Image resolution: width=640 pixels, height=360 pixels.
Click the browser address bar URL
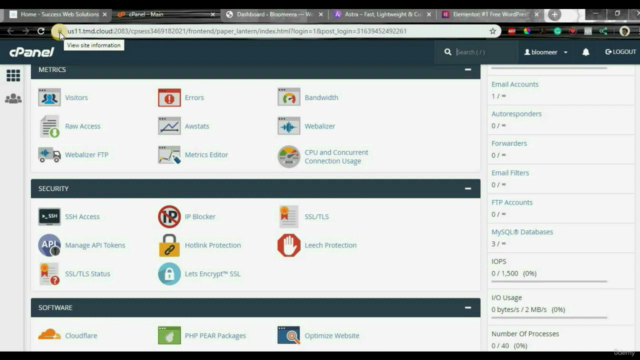point(237,31)
